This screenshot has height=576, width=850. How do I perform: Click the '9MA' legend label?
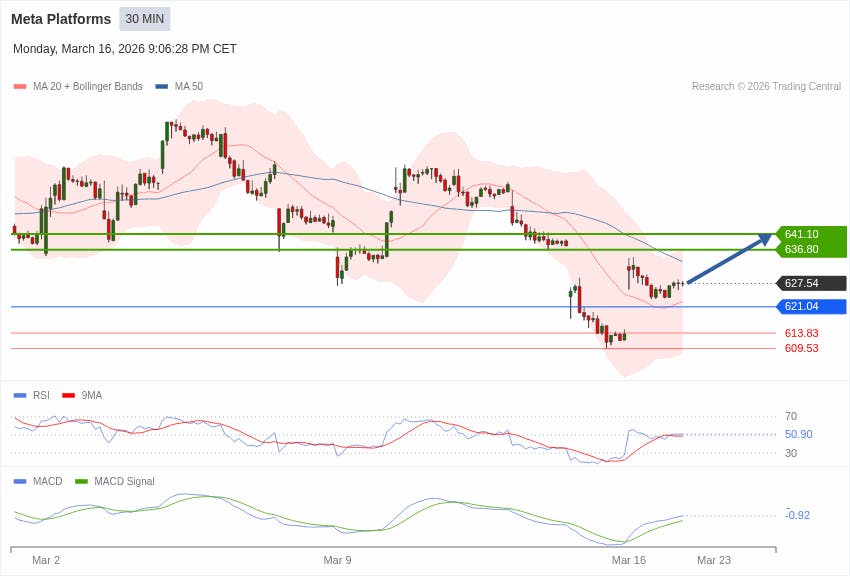(92, 395)
